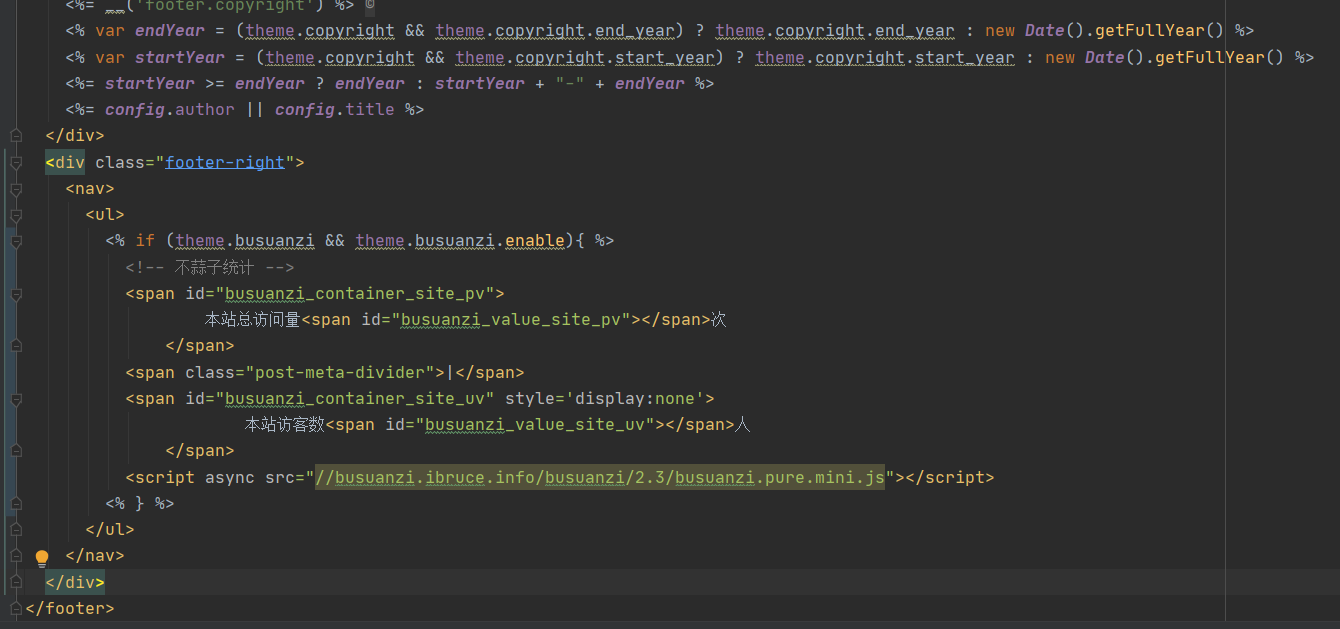Click "config.title" in the code
This screenshot has height=629, width=1340.
(x=335, y=109)
